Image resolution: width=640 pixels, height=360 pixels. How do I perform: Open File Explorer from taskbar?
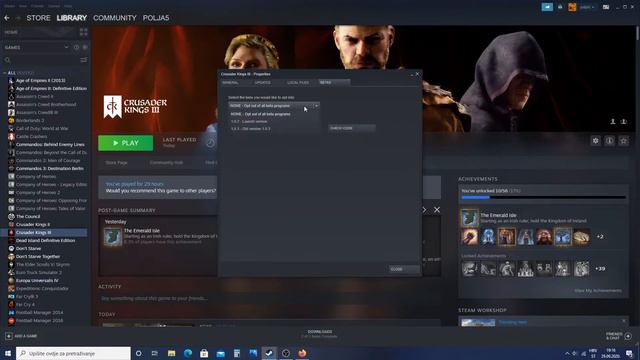pyautogui.click(x=171, y=353)
